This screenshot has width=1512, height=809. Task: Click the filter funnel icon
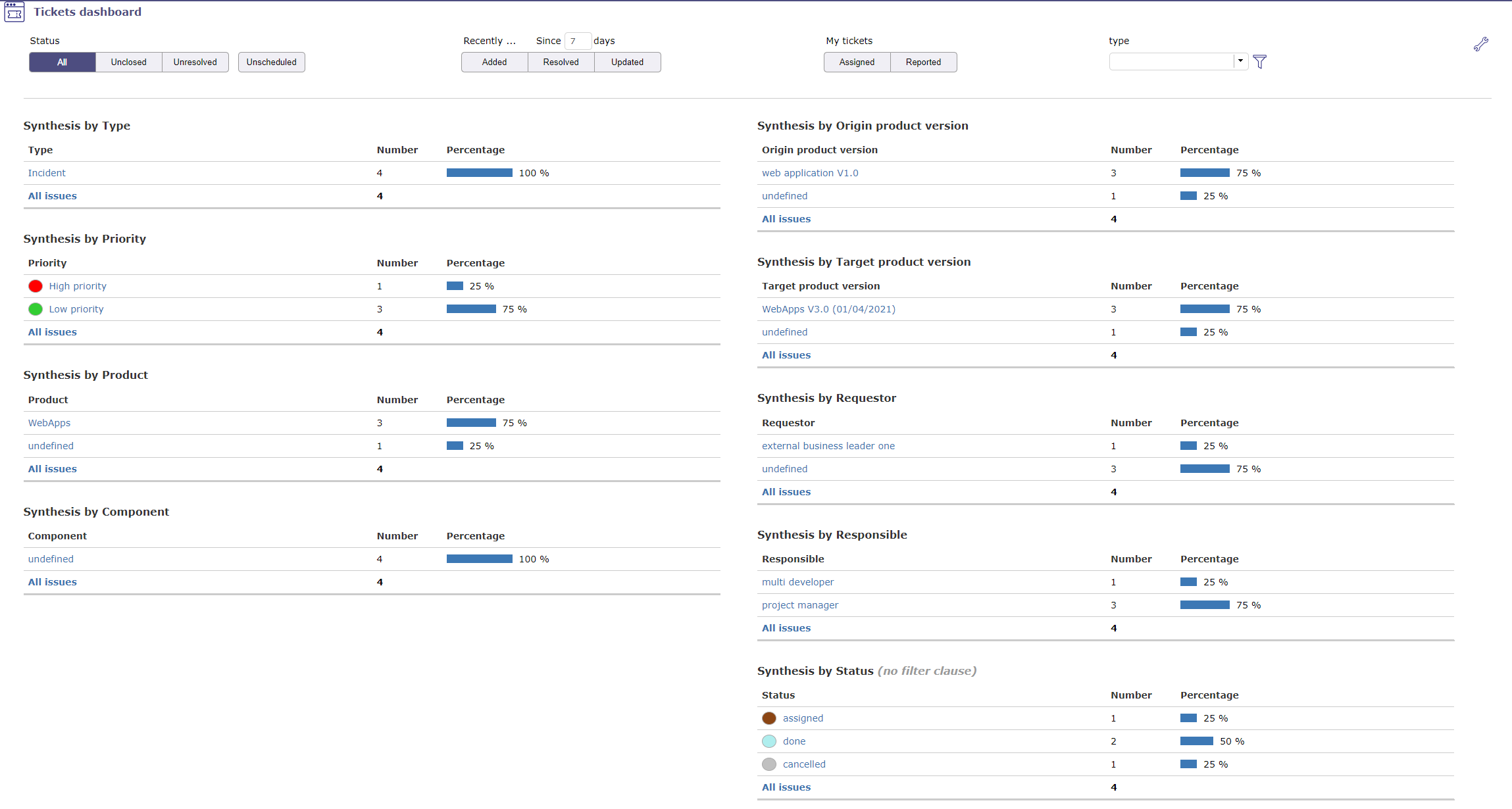point(1259,62)
